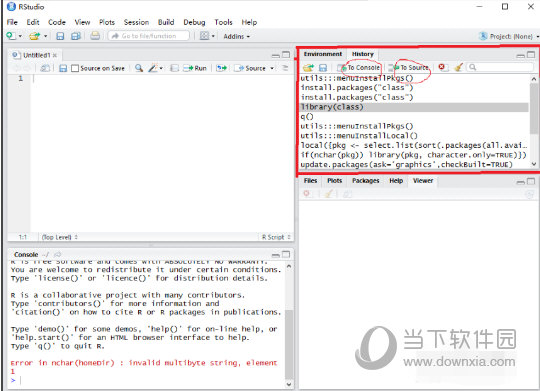Maximize the History pane
Image resolution: width=540 pixels, height=391 pixels.
pyautogui.click(x=531, y=54)
